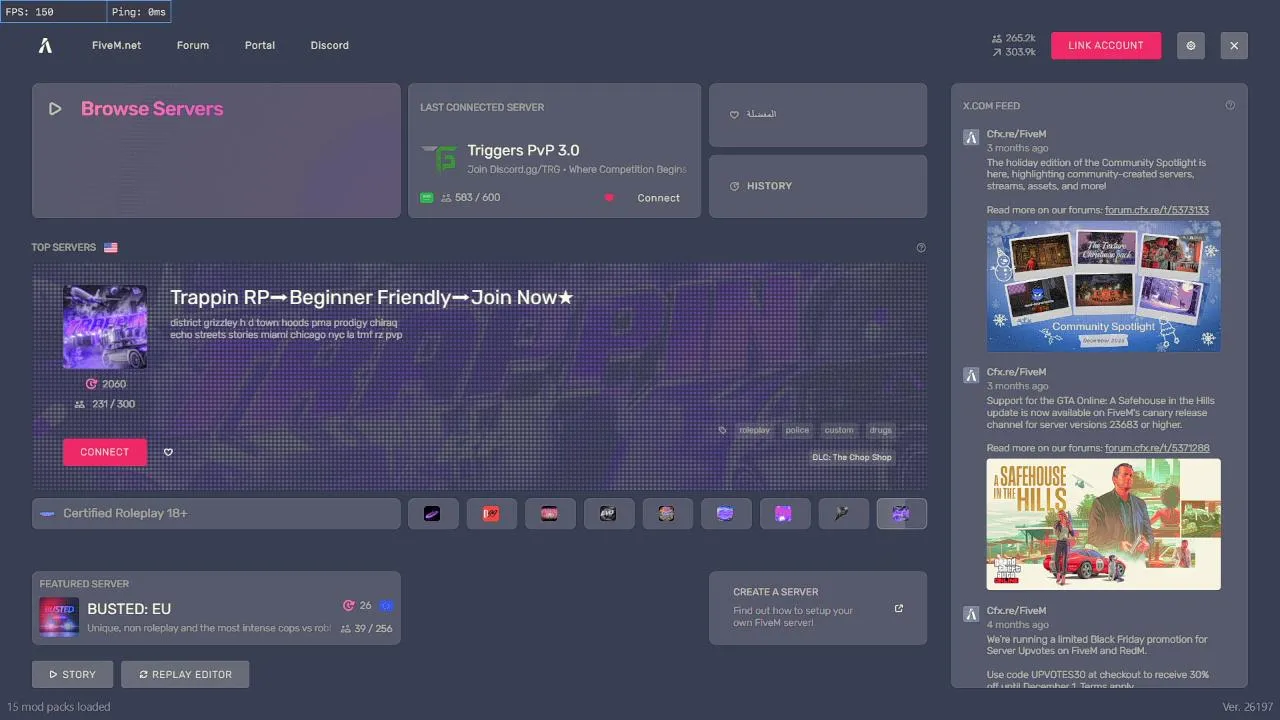The width and height of the screenshot is (1280, 720).
Task: Click the DLC: The Chop Shop badge
Action: pyautogui.click(x=852, y=457)
